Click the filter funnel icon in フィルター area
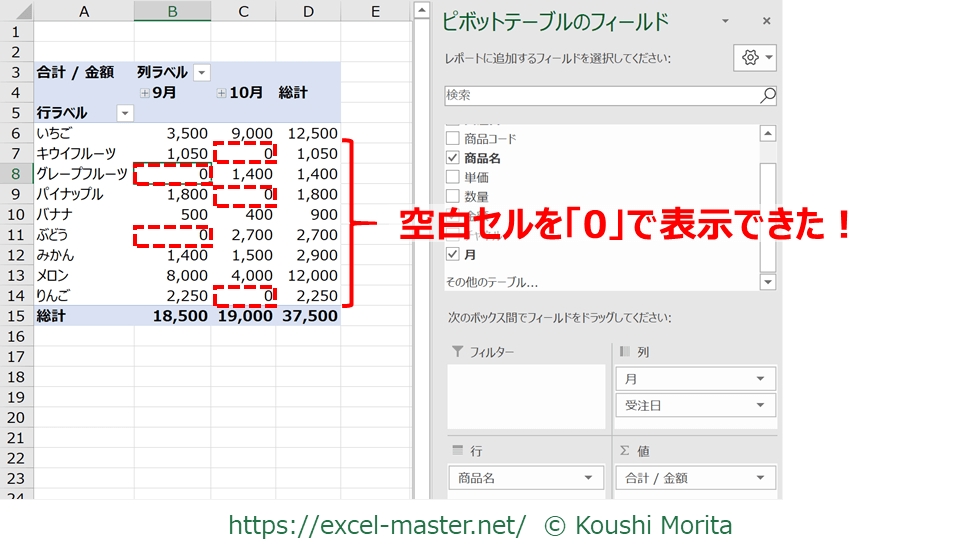The width and height of the screenshot is (960, 540). 458,352
